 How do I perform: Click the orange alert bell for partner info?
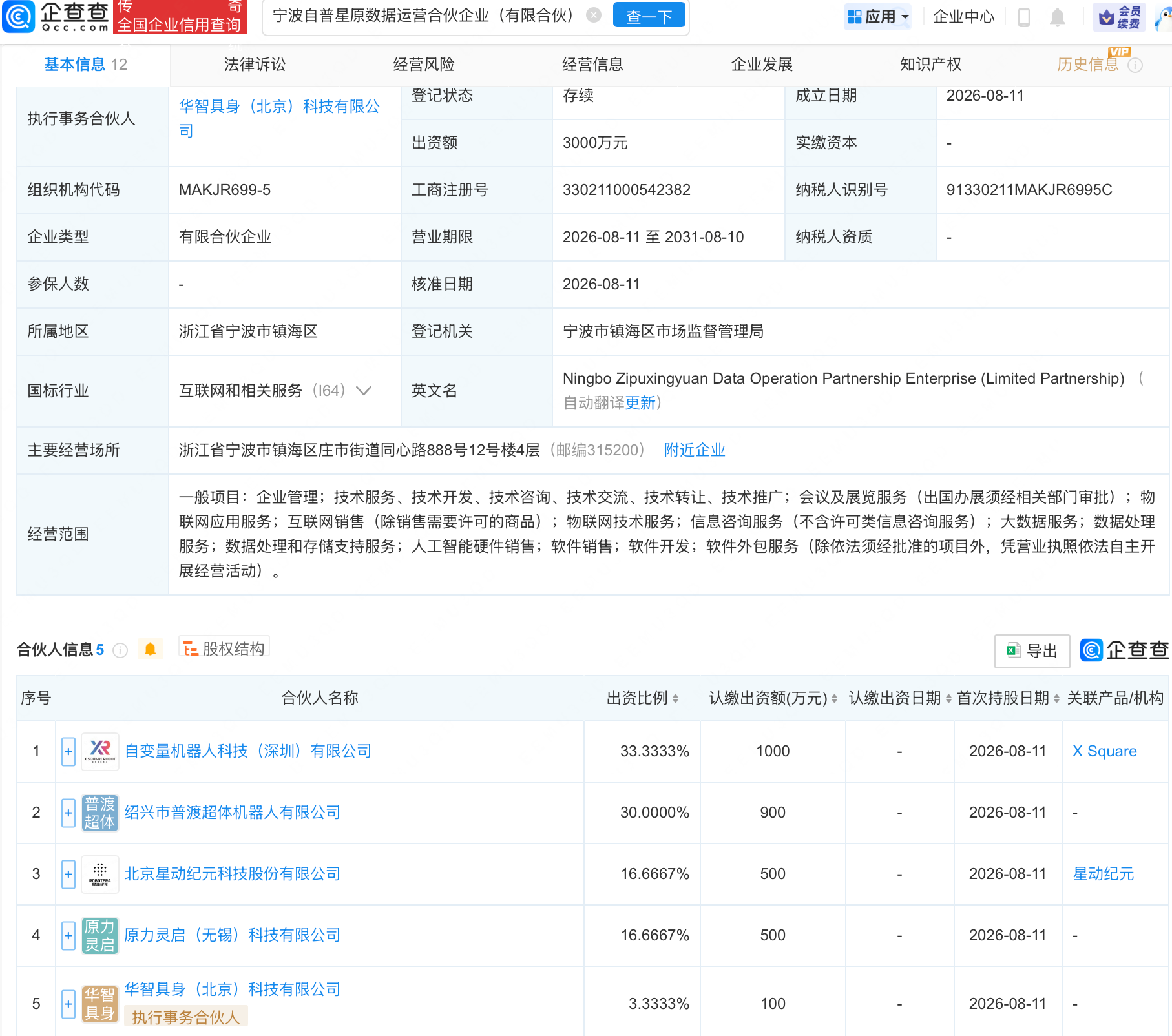[x=151, y=649]
